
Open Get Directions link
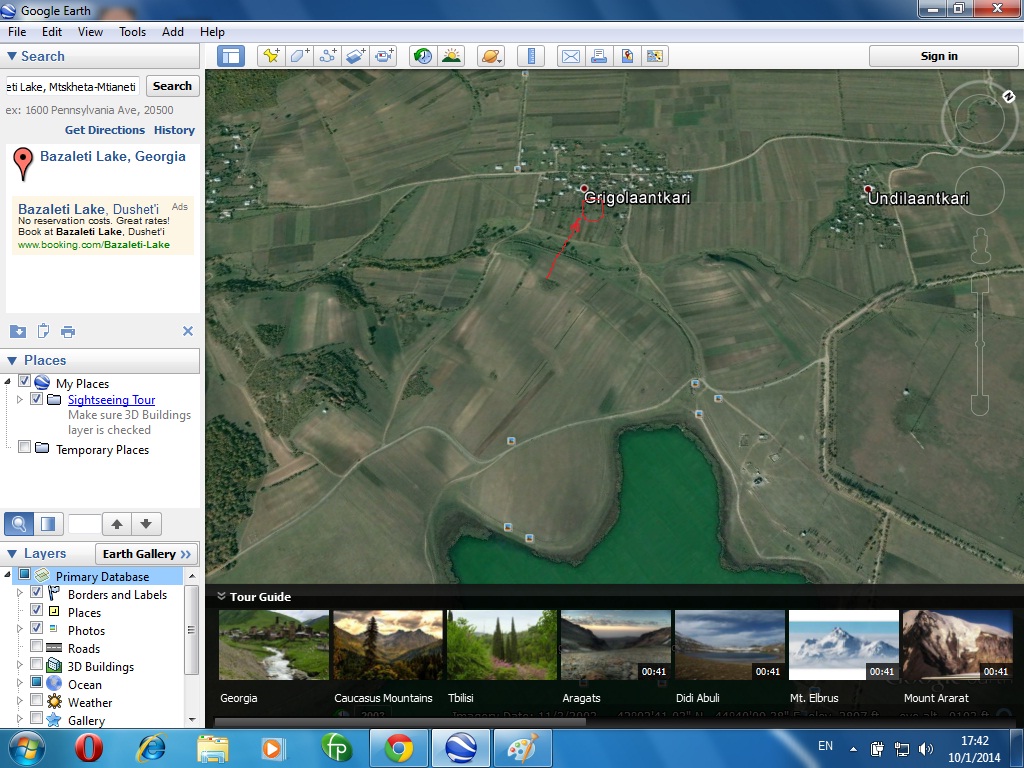(x=104, y=130)
